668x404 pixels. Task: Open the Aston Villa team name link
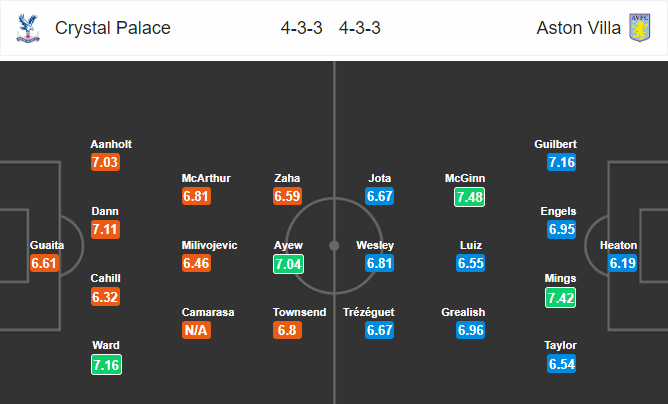(x=579, y=28)
